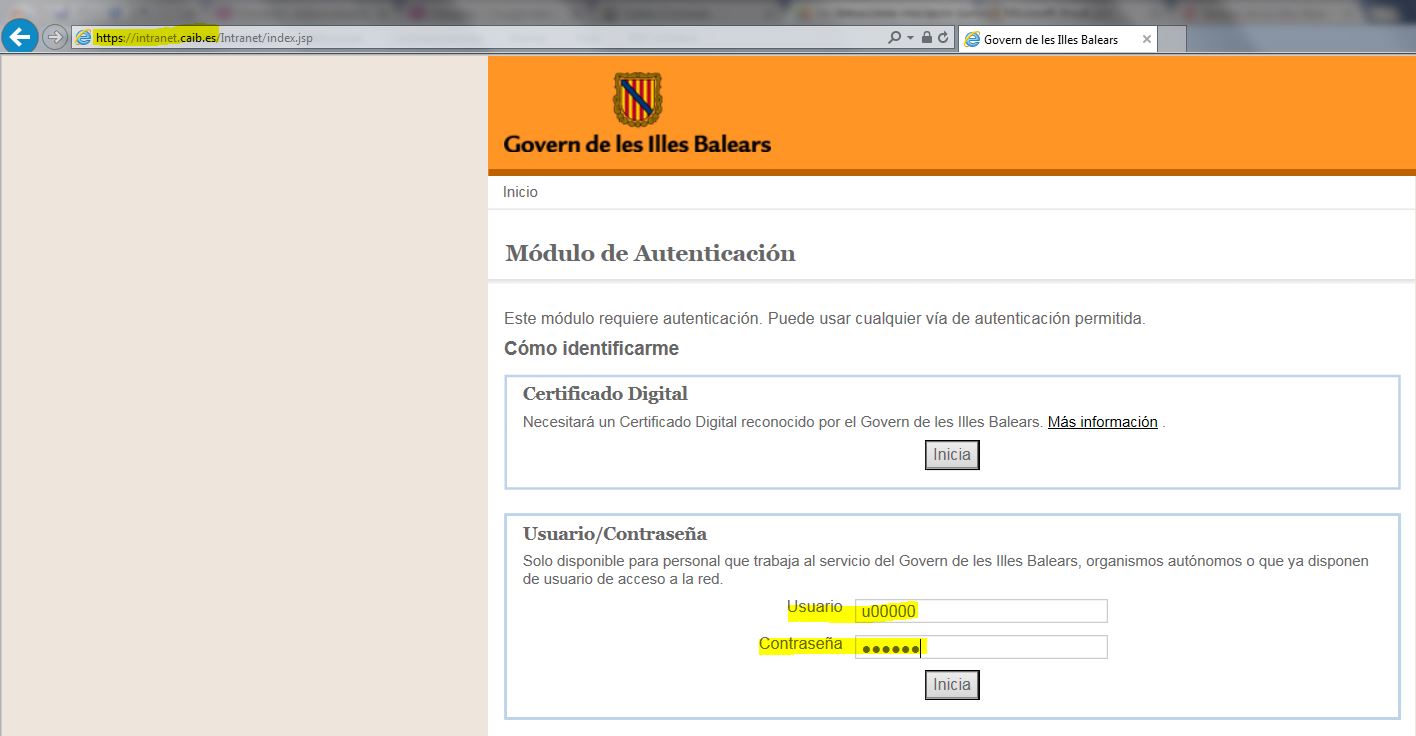Click the Govern de les Illes Balears logo text

click(637, 144)
